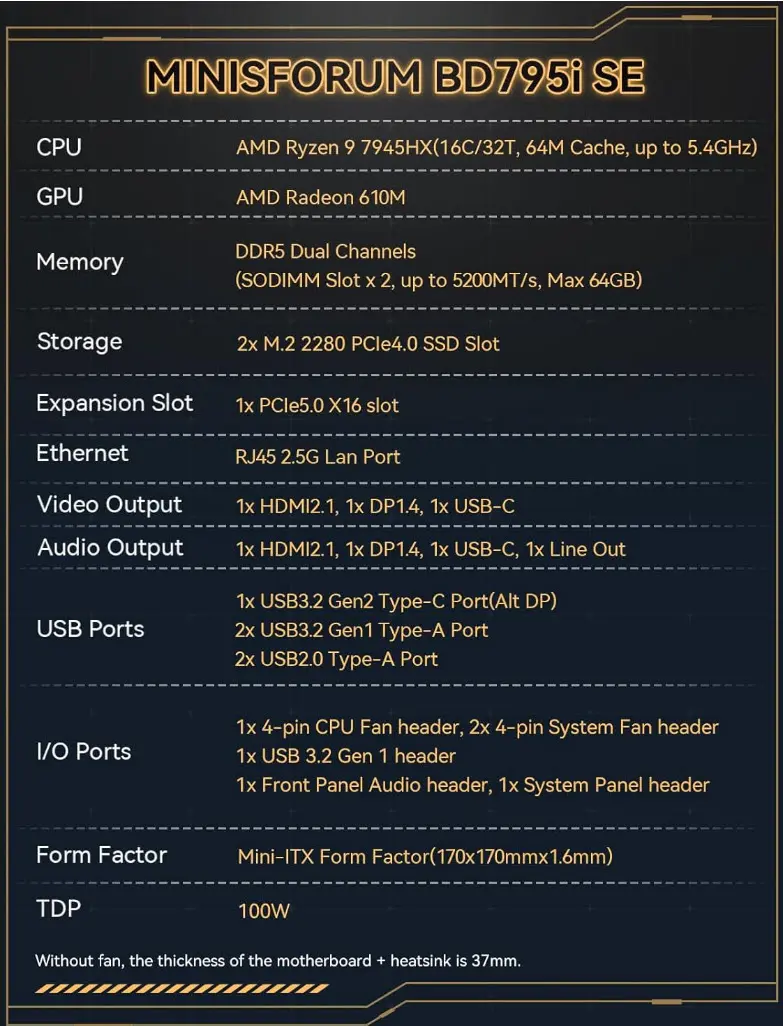Click the Video Output label
Screen dimensions: 783x1026
[110, 504]
